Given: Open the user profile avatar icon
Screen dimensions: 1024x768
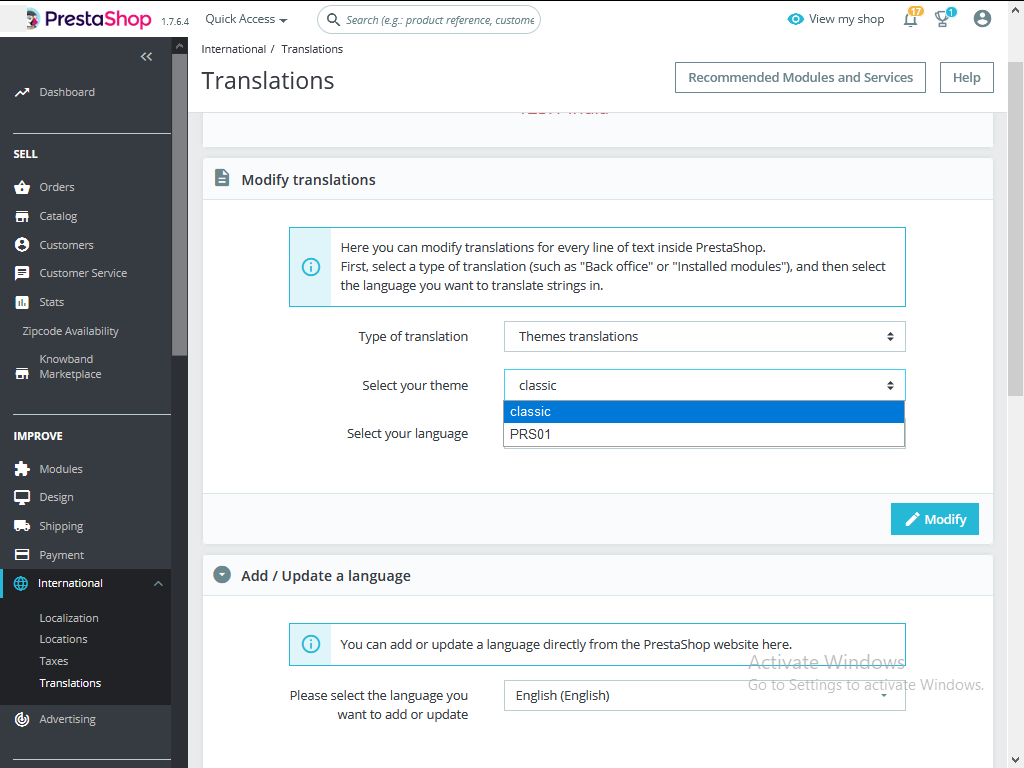Looking at the screenshot, I should click(x=982, y=19).
